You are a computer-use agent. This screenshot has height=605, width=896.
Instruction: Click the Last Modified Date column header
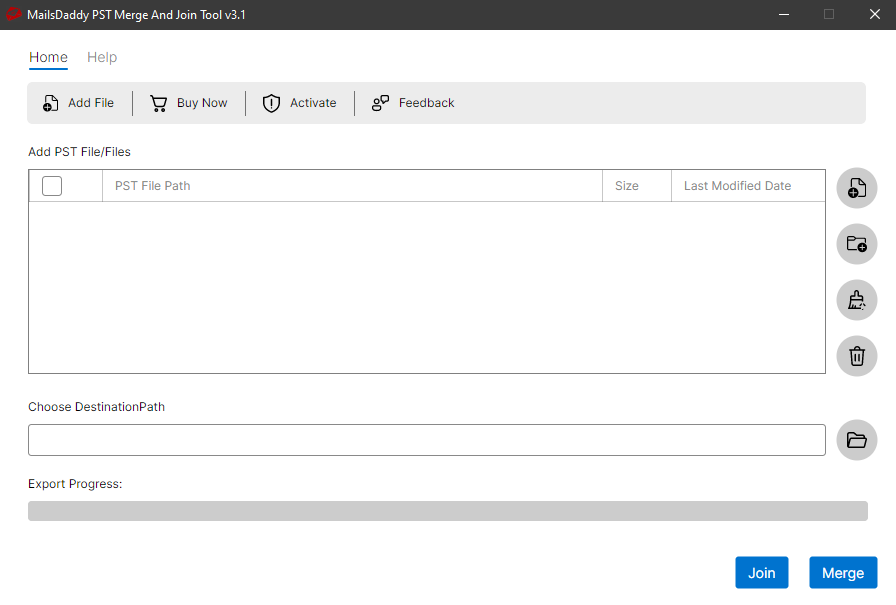click(748, 186)
